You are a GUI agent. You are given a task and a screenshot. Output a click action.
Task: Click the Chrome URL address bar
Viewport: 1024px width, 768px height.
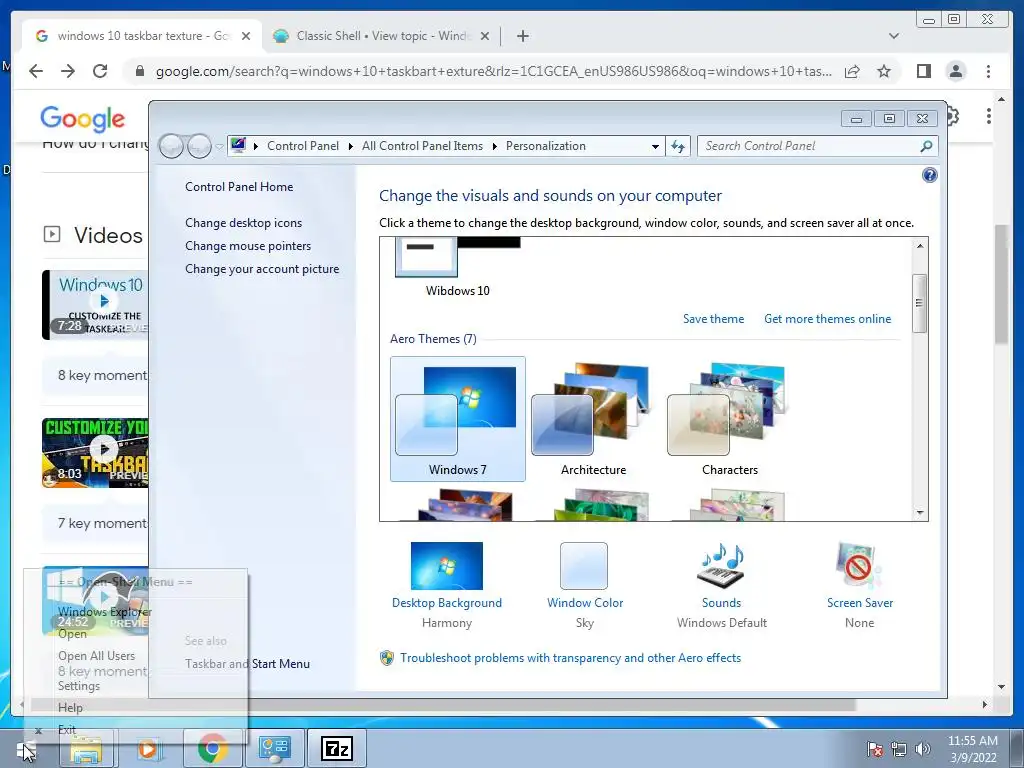coord(494,71)
